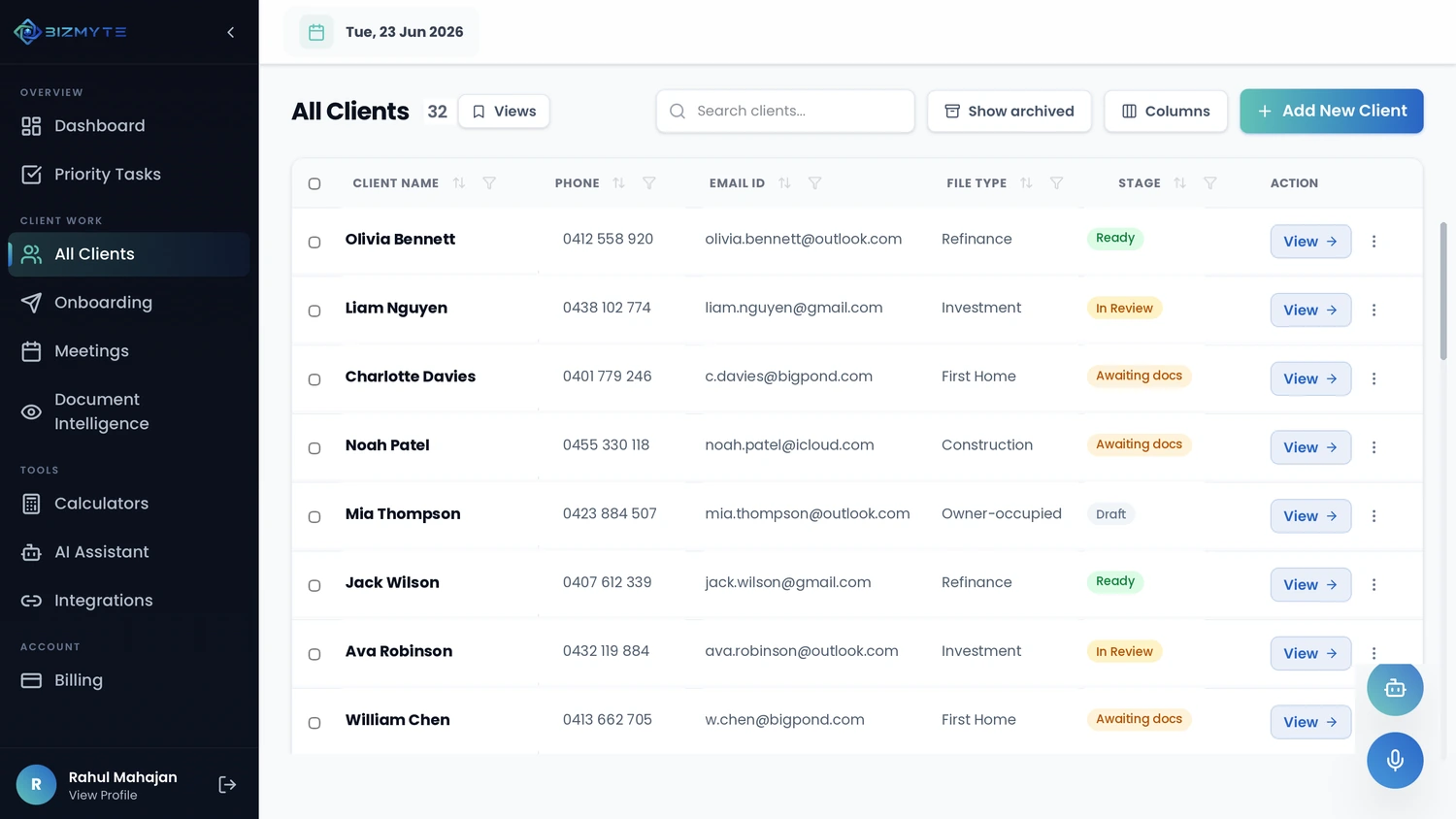The image size is (1456, 819).
Task: Click View for Liam Nguyen
Action: point(1310,311)
